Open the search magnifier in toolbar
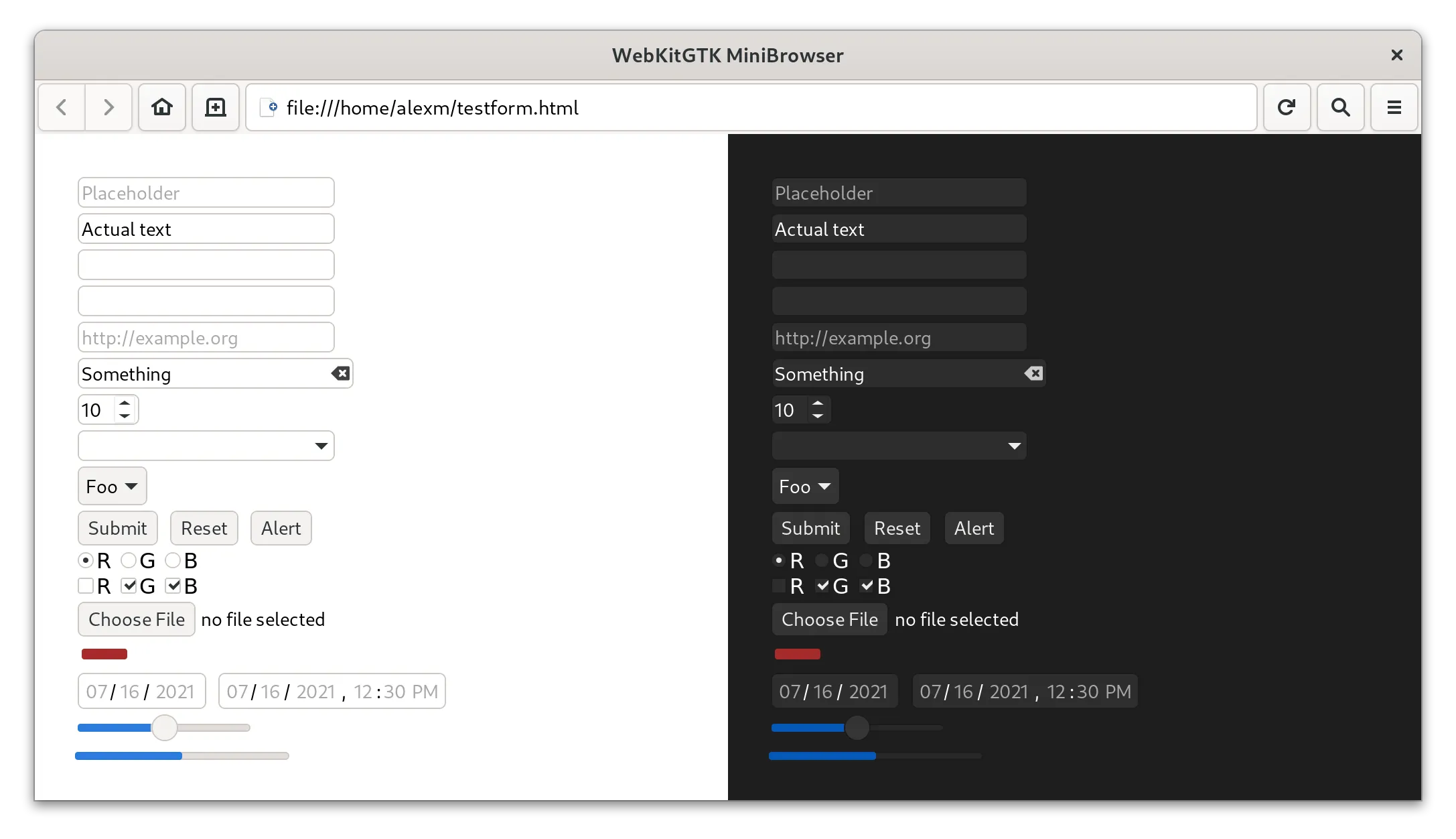This screenshot has height=839, width=1456. coord(1340,107)
